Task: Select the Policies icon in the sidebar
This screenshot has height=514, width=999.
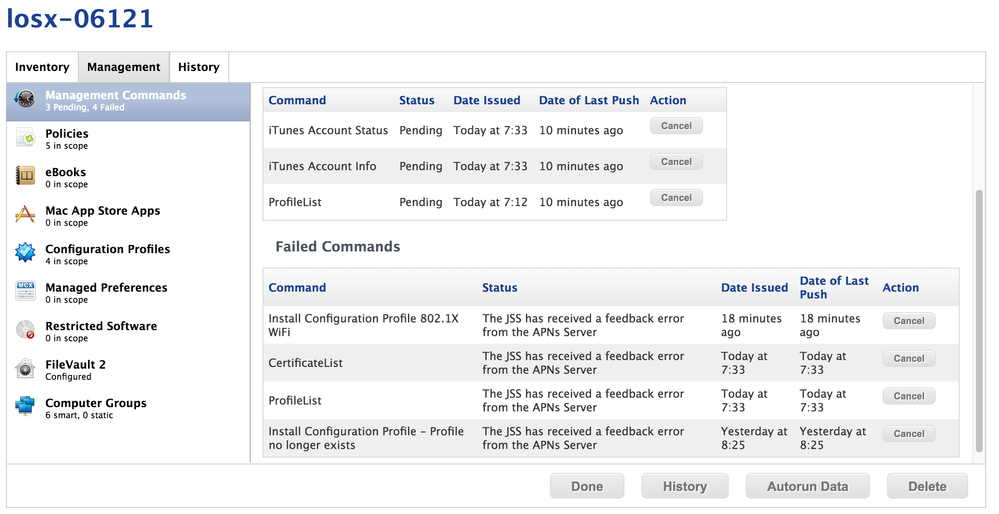Action: pos(25,138)
